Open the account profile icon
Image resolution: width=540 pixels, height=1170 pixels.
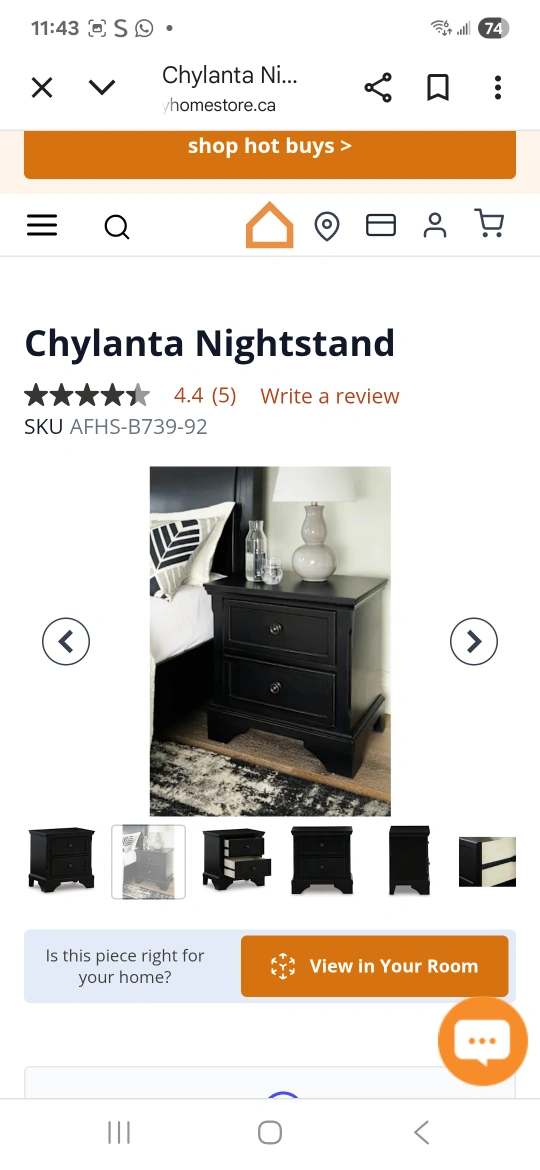tap(435, 225)
